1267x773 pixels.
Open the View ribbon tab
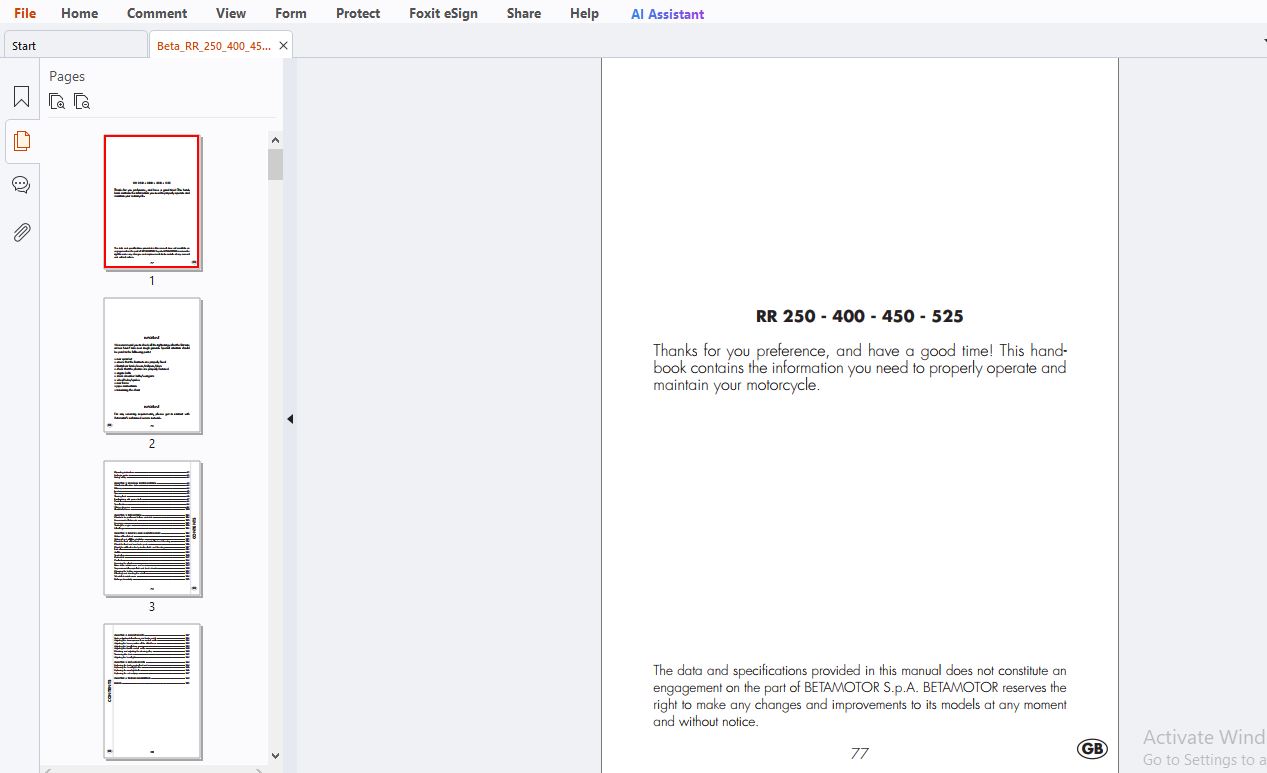click(x=231, y=13)
